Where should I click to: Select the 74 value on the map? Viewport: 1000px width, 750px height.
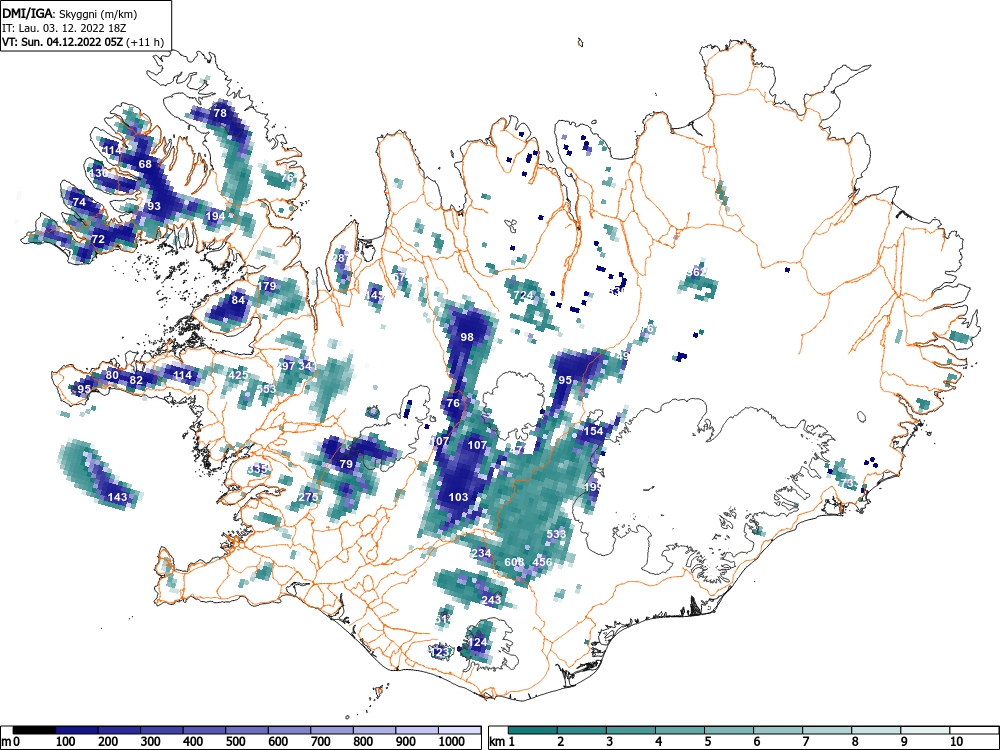(79, 202)
